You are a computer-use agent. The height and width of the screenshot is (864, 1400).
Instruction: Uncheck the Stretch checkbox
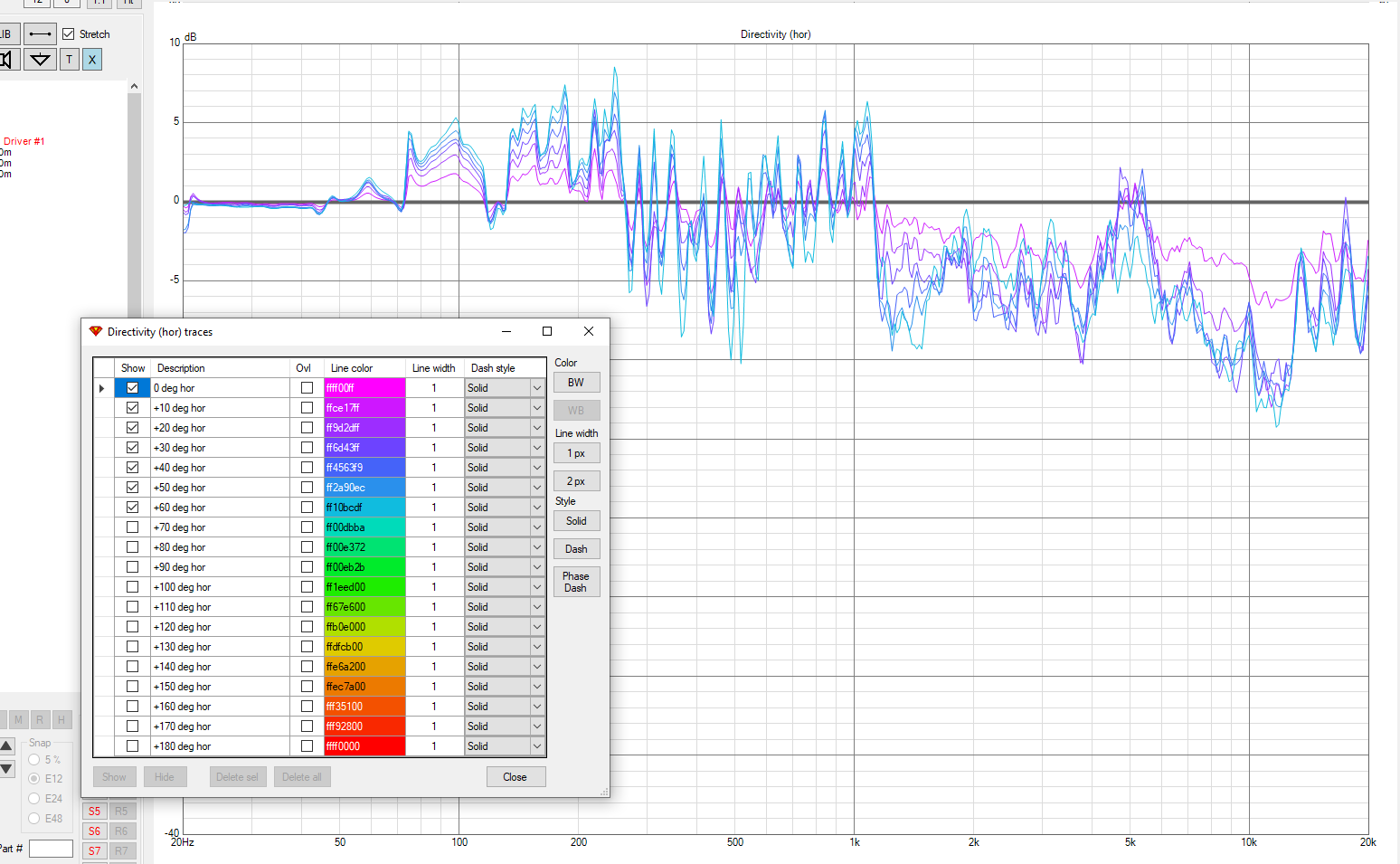coord(69,34)
